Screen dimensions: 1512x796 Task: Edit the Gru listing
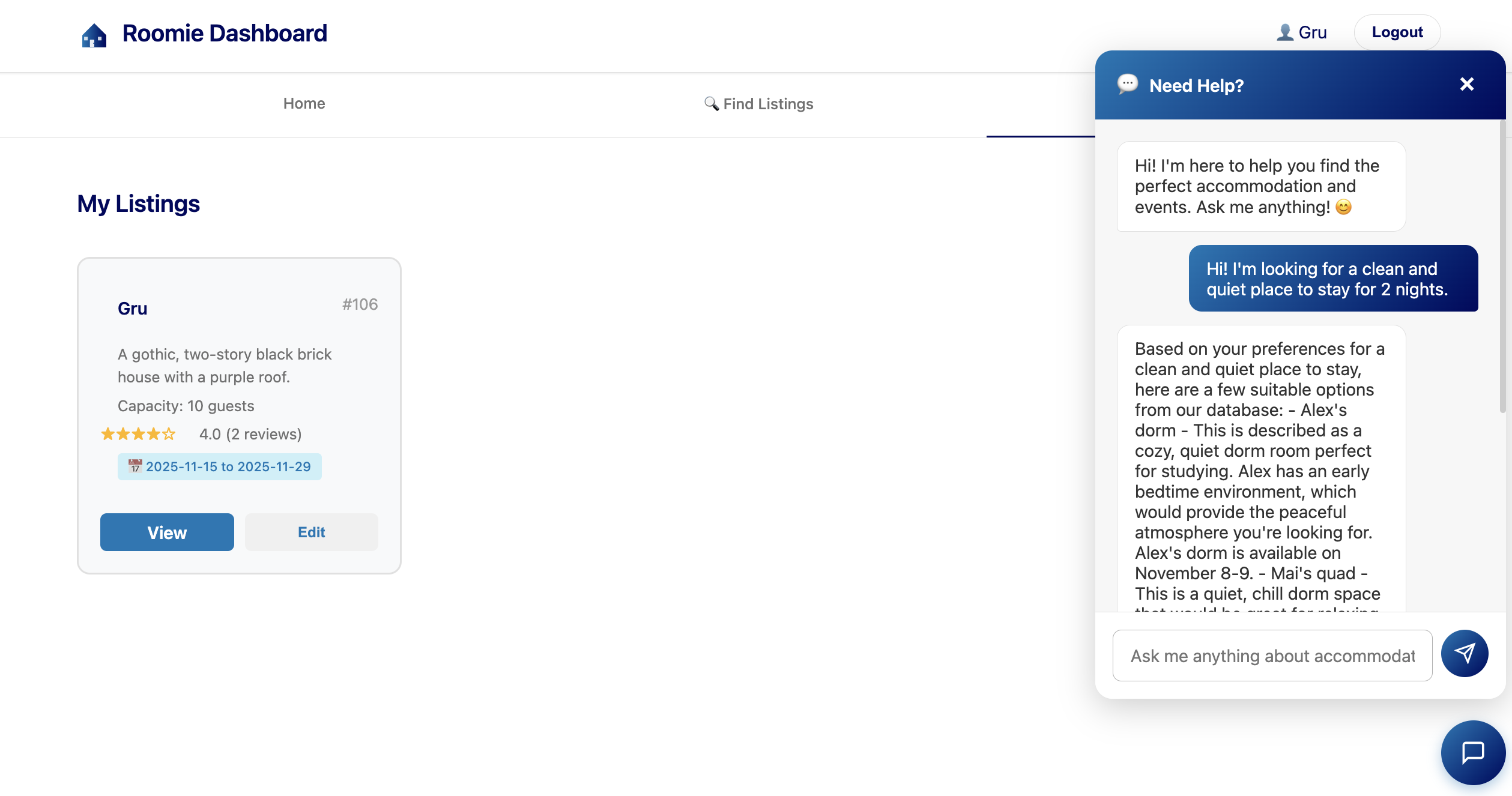point(311,532)
